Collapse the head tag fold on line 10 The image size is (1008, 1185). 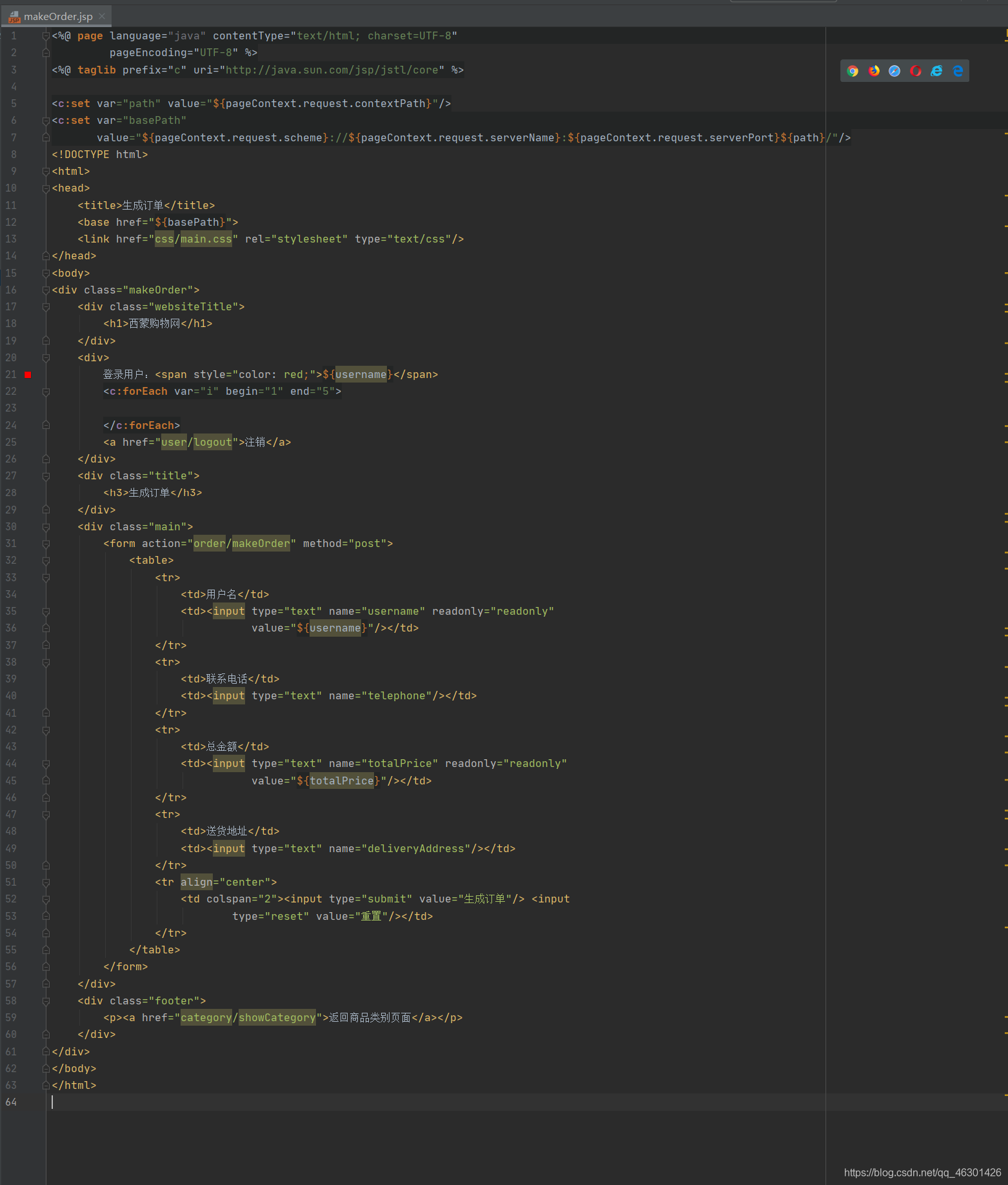click(46, 188)
